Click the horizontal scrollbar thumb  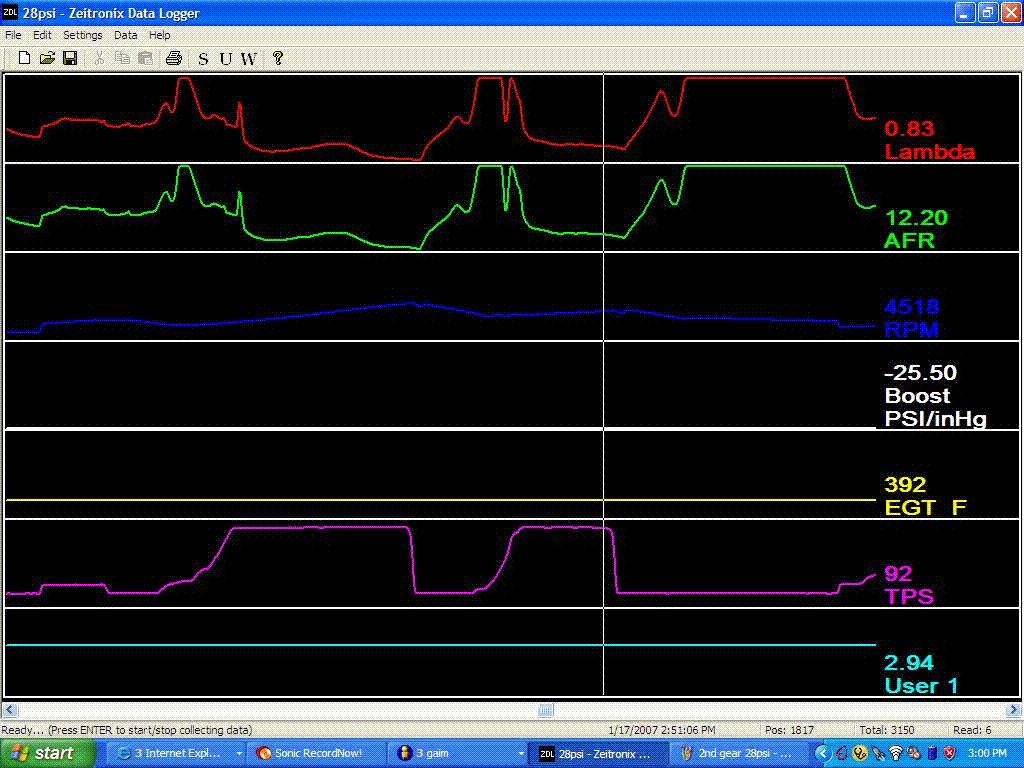[x=546, y=709]
